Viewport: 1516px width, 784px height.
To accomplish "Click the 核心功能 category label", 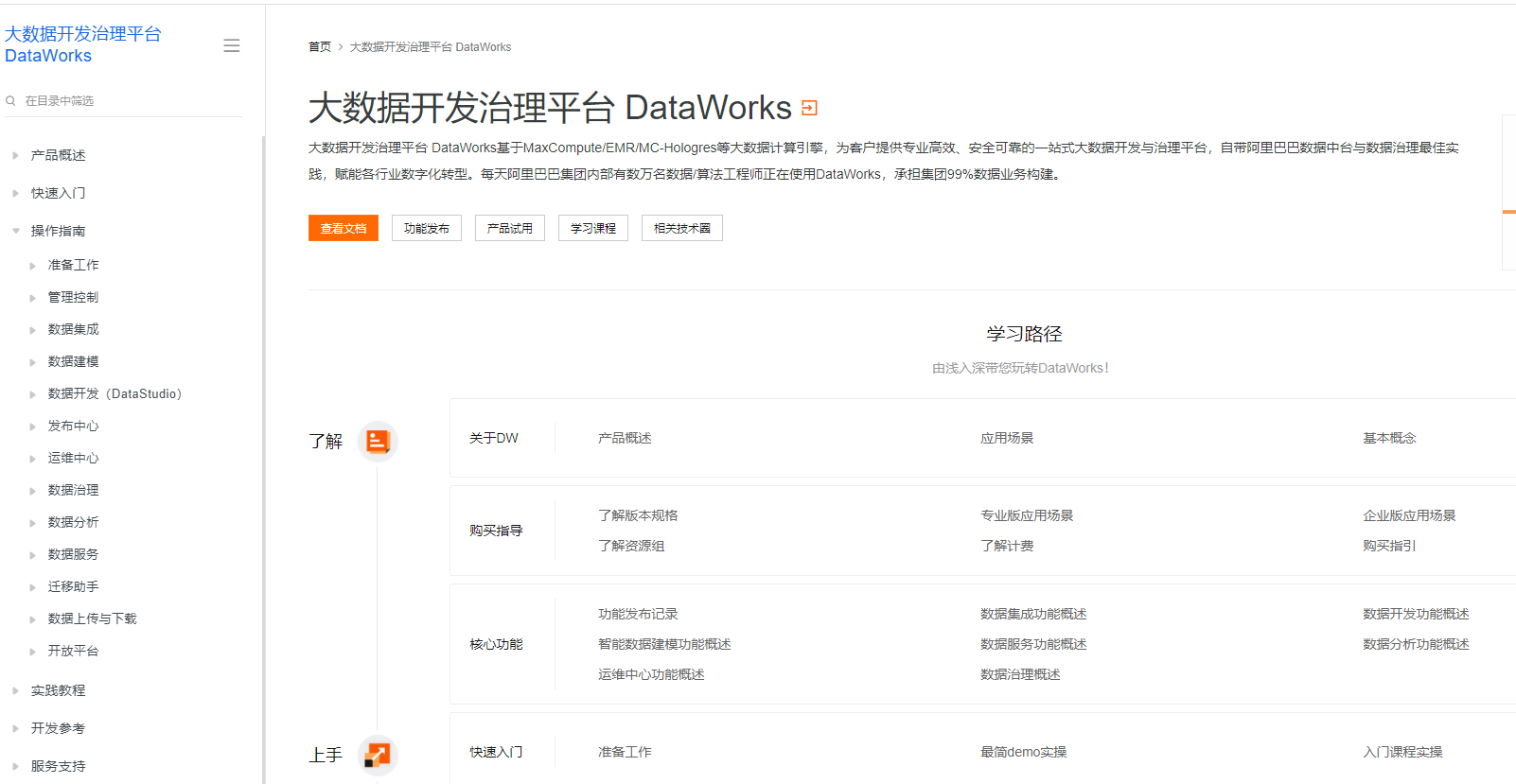I will point(496,644).
